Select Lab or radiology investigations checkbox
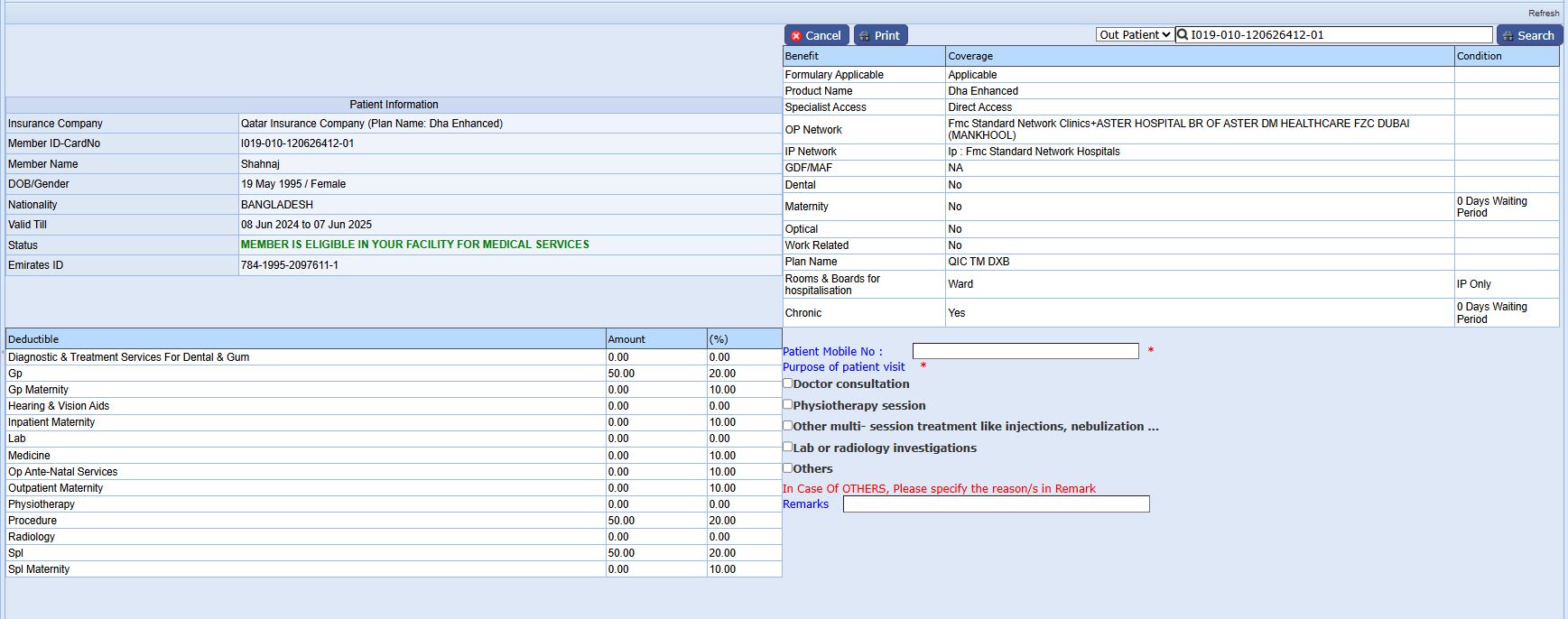 click(788, 447)
